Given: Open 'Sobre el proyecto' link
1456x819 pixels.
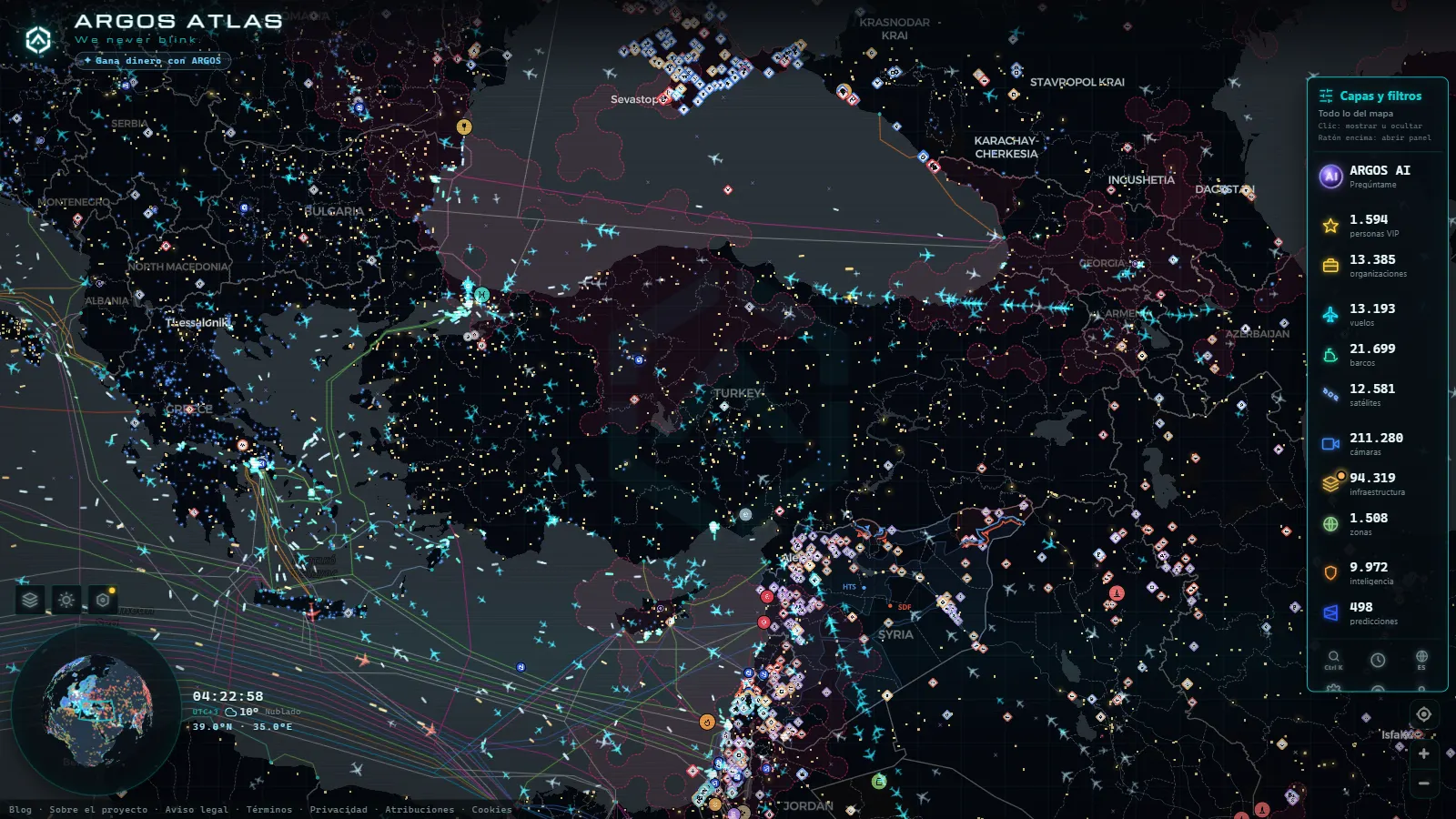Looking at the screenshot, I should click(x=98, y=809).
